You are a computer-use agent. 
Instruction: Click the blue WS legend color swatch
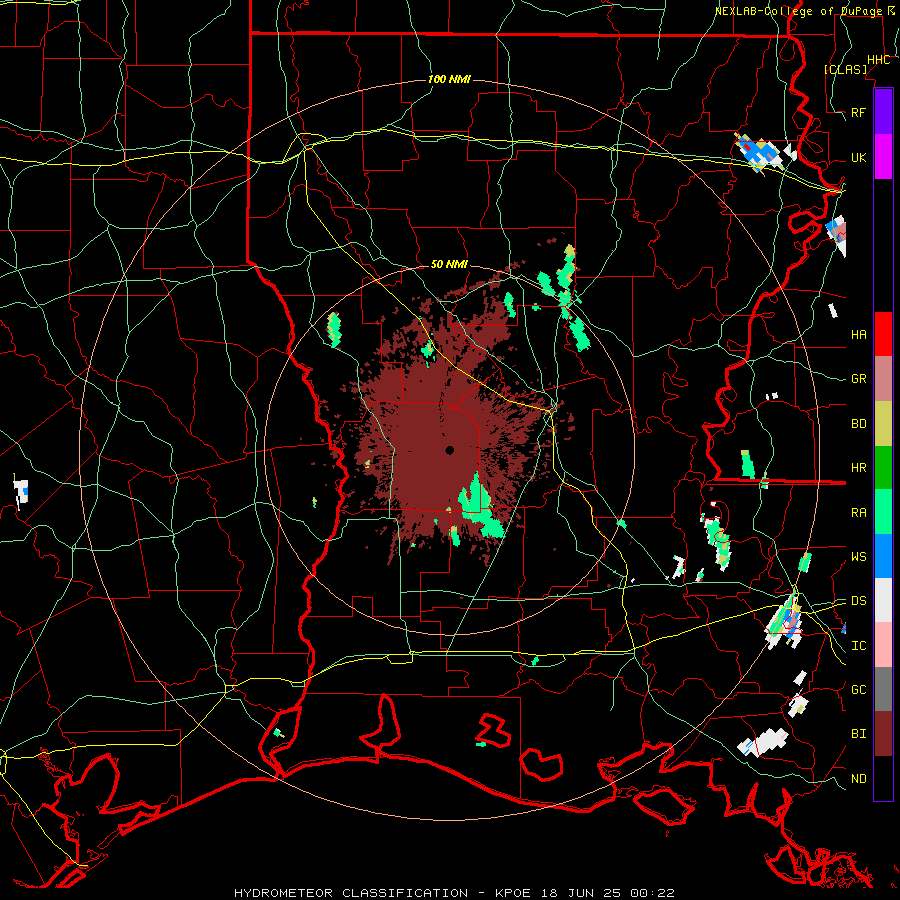(883, 556)
